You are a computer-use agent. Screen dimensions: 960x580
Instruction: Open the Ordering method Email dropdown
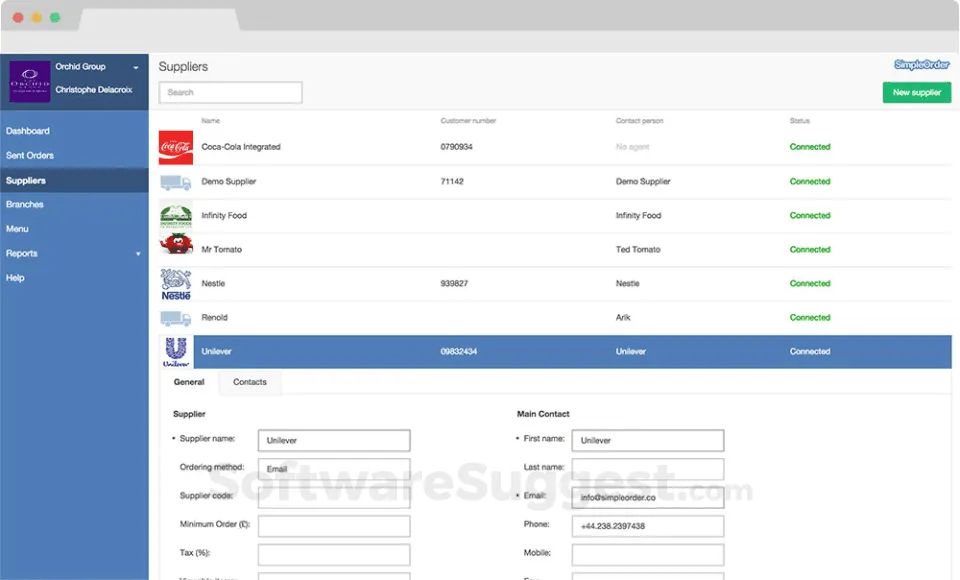click(333, 469)
